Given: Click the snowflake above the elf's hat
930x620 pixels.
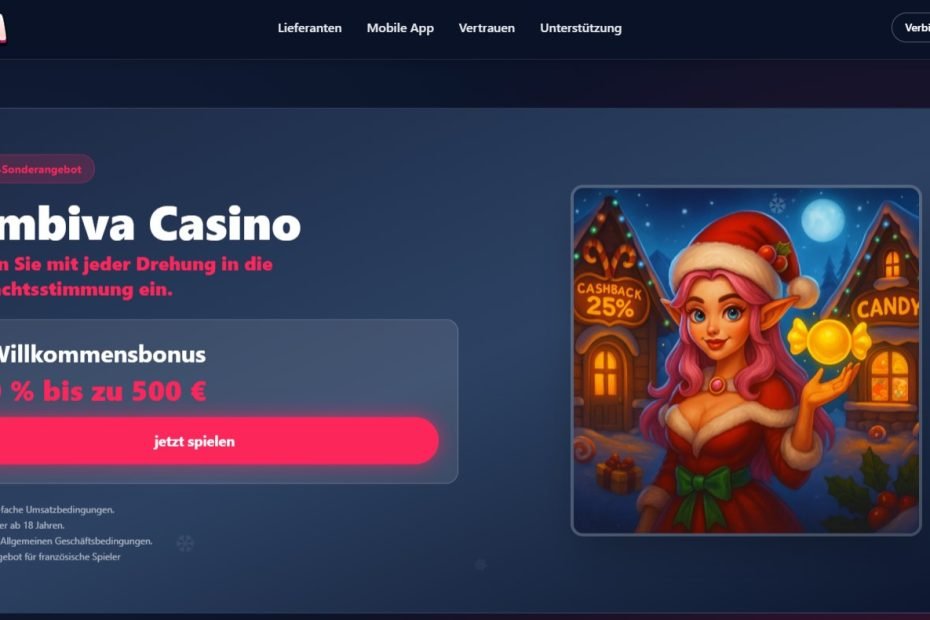Looking at the screenshot, I should 778,205.
